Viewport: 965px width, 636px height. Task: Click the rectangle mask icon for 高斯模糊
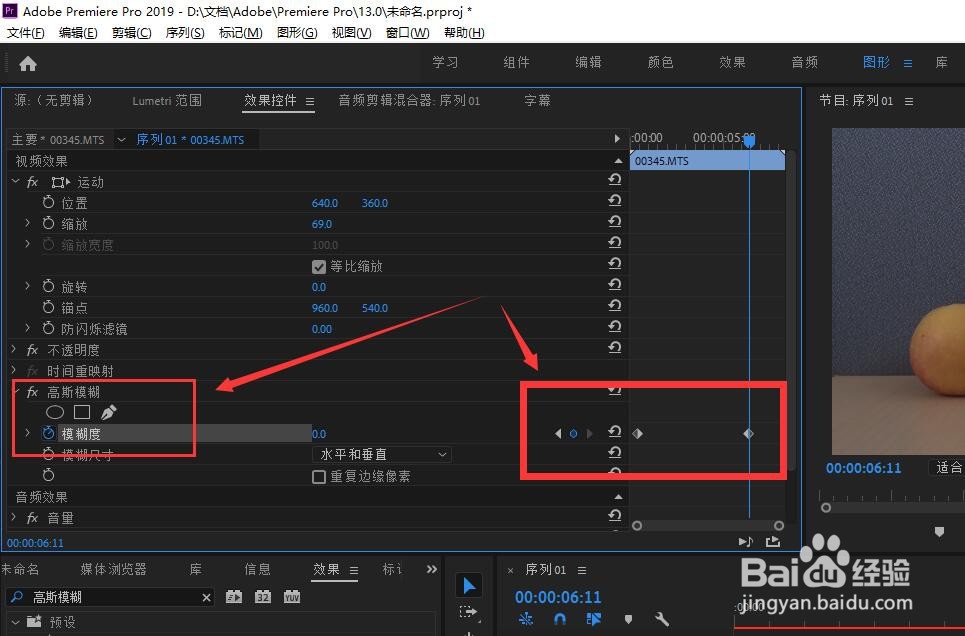click(82, 411)
